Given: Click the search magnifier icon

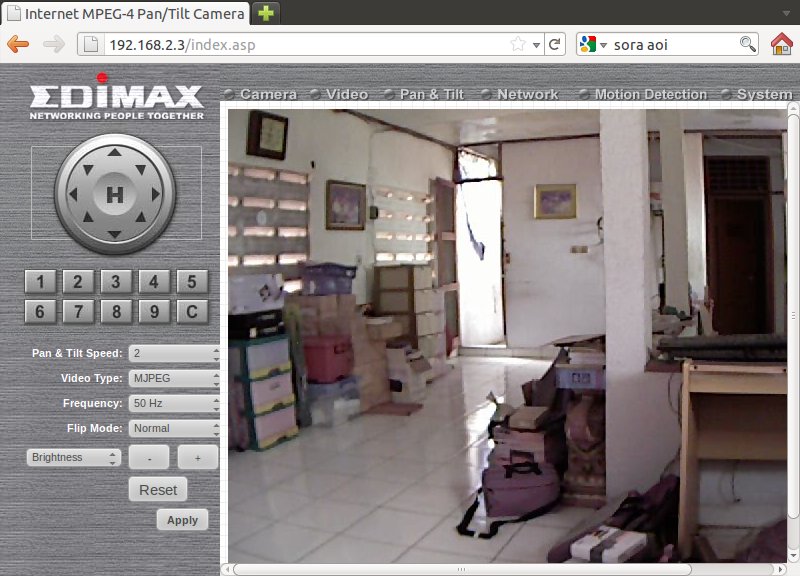Looking at the screenshot, I should [x=747, y=44].
